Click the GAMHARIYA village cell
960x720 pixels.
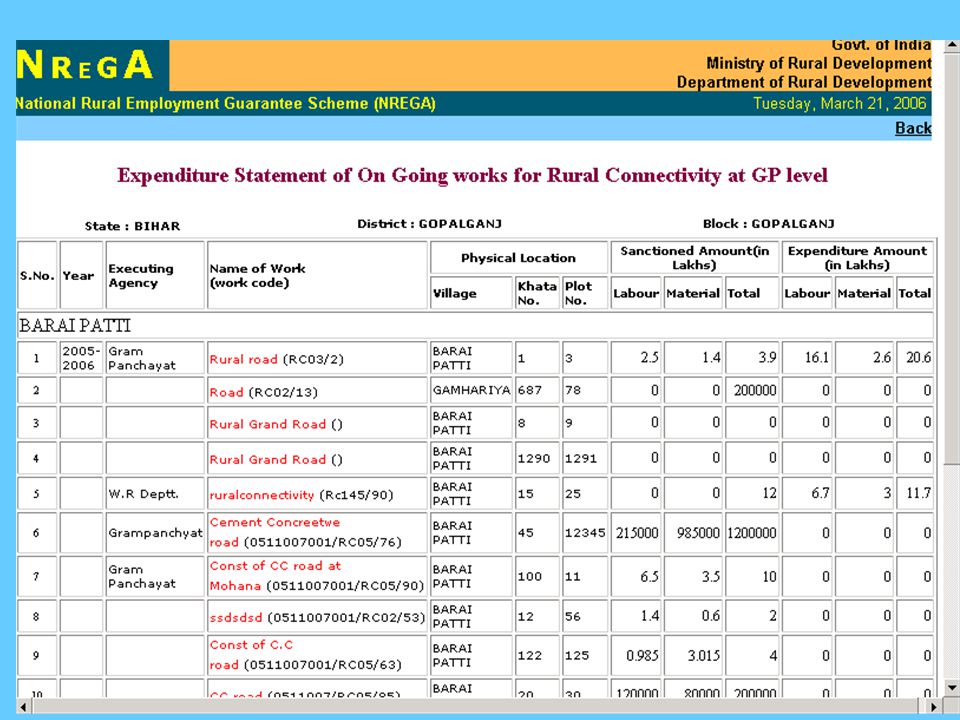pos(471,390)
